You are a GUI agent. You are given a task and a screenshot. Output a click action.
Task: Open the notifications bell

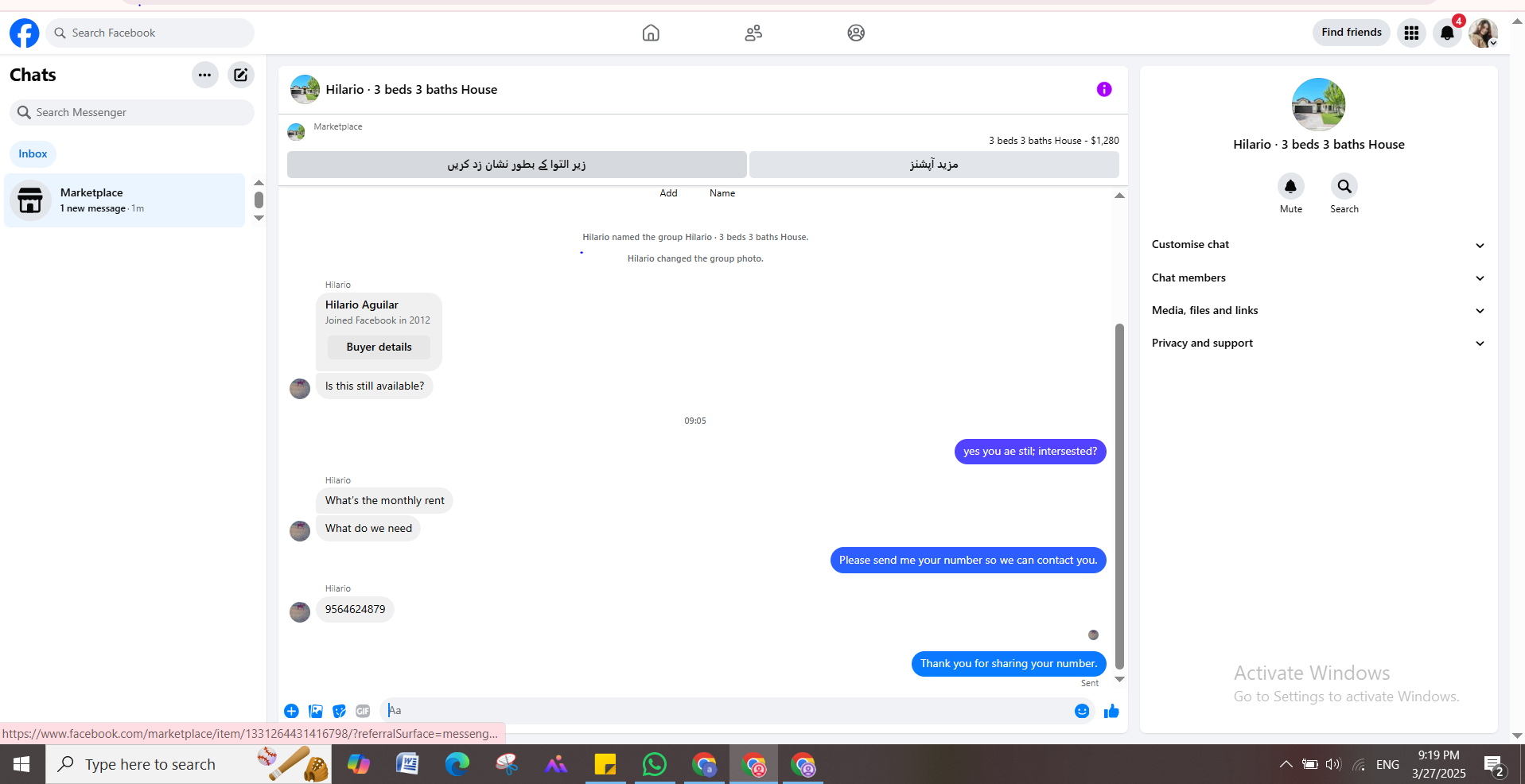point(1447,33)
